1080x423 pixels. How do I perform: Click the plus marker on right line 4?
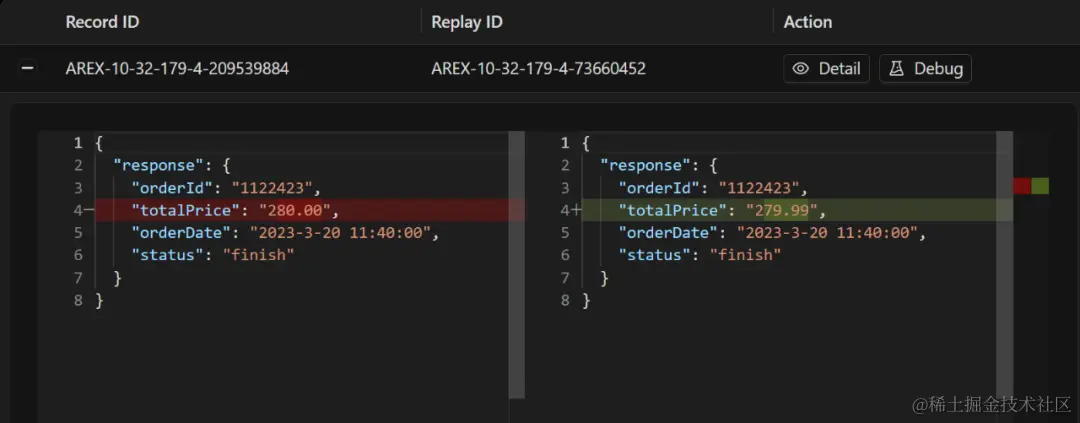click(576, 210)
